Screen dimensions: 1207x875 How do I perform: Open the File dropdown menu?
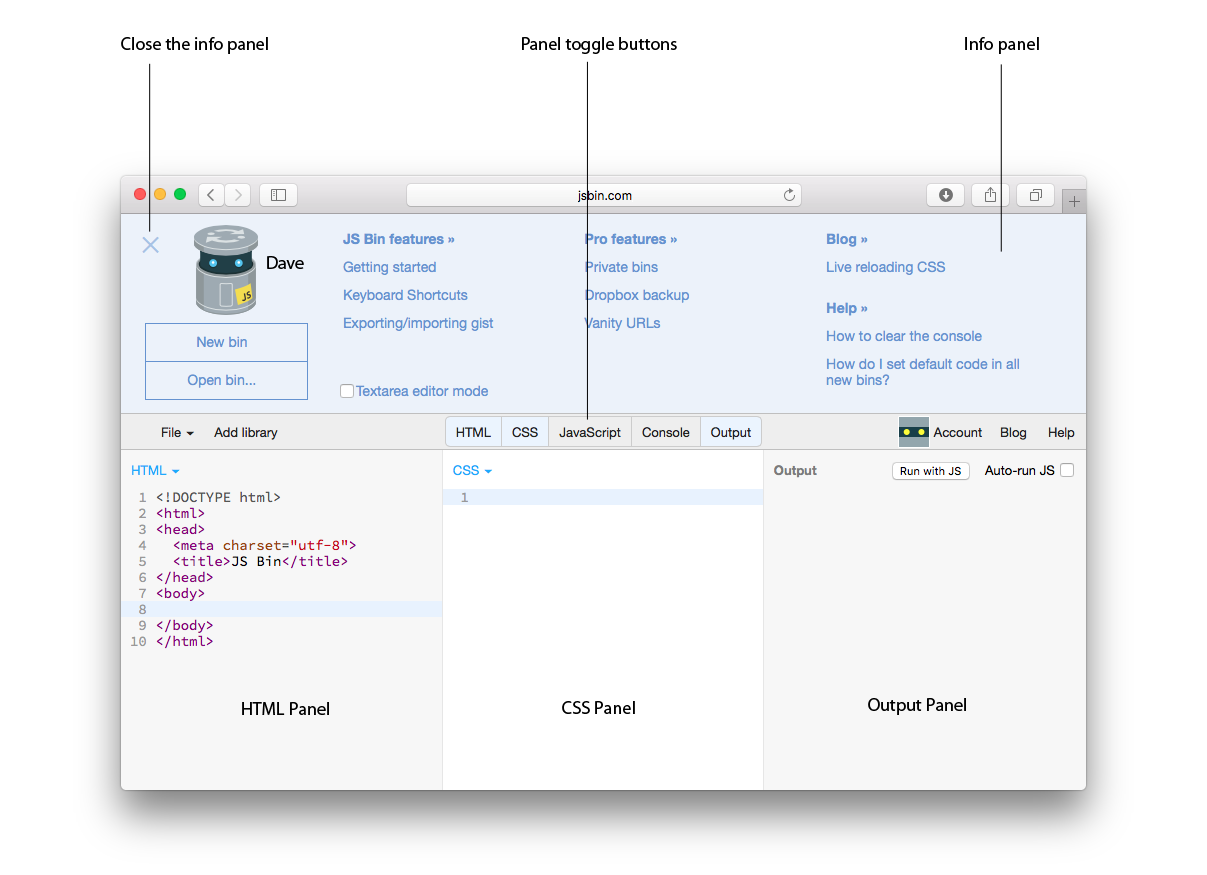coord(177,432)
